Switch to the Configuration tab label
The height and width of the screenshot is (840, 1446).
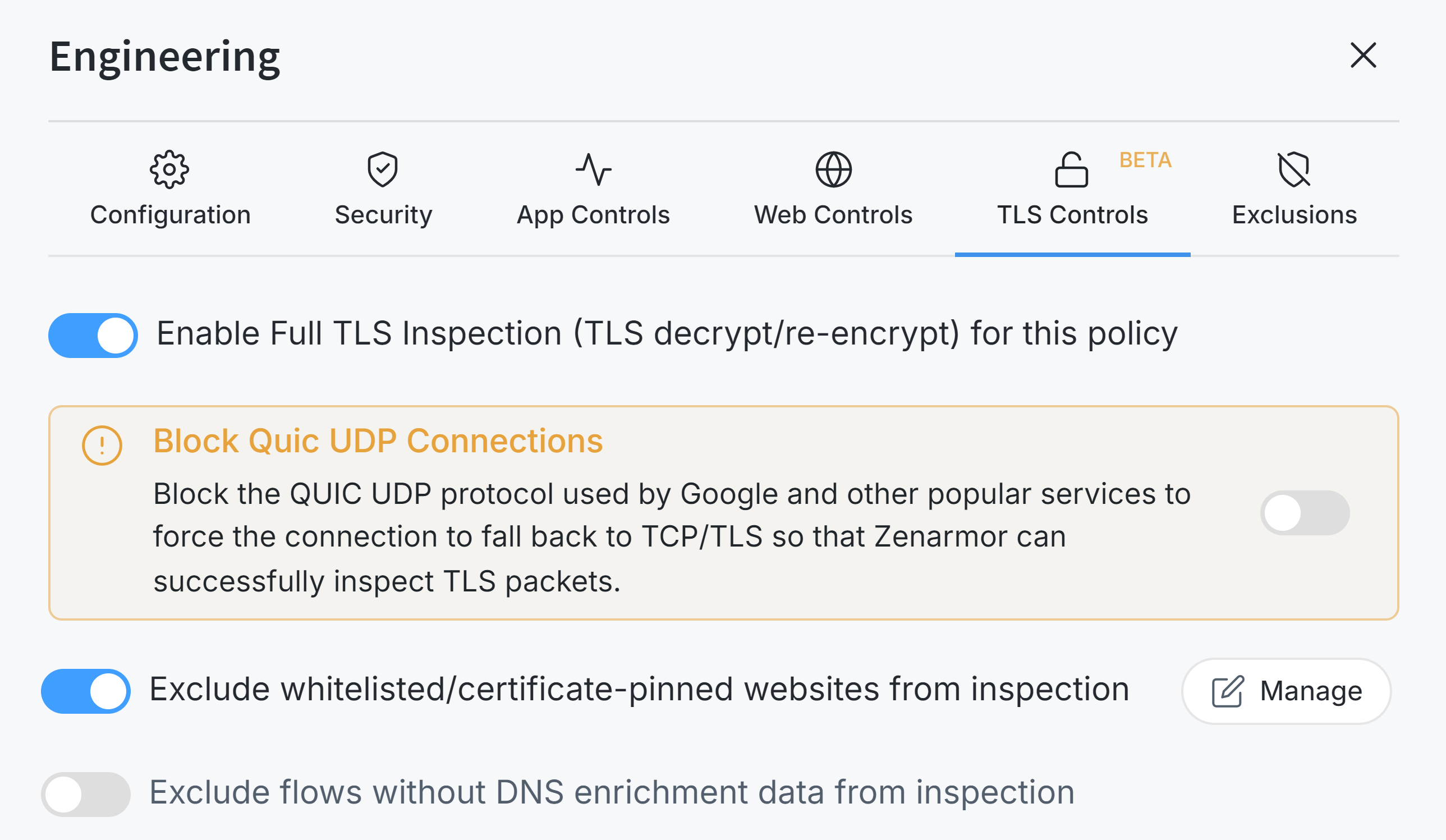pyautogui.click(x=171, y=215)
